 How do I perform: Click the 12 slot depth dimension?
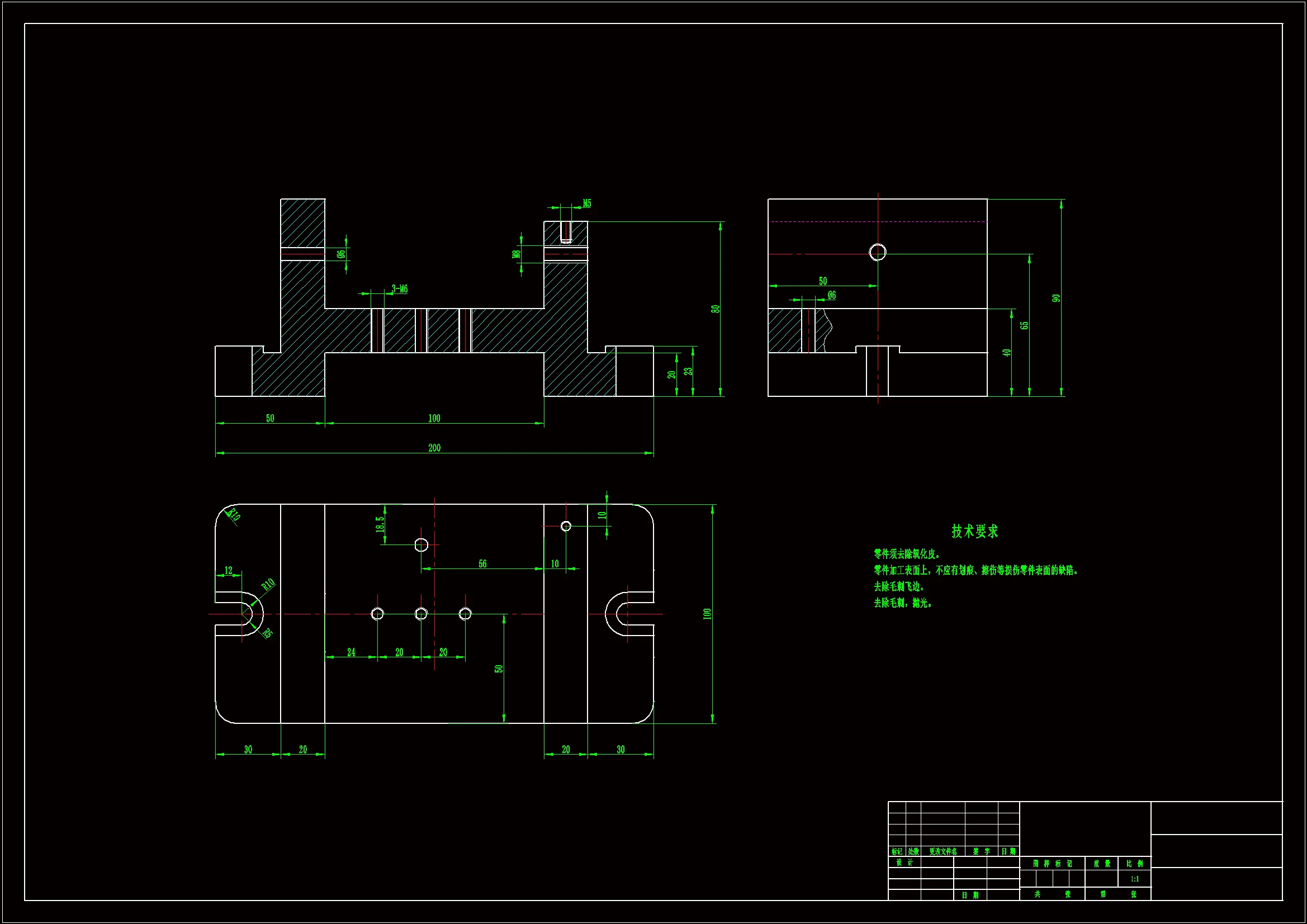tap(228, 571)
